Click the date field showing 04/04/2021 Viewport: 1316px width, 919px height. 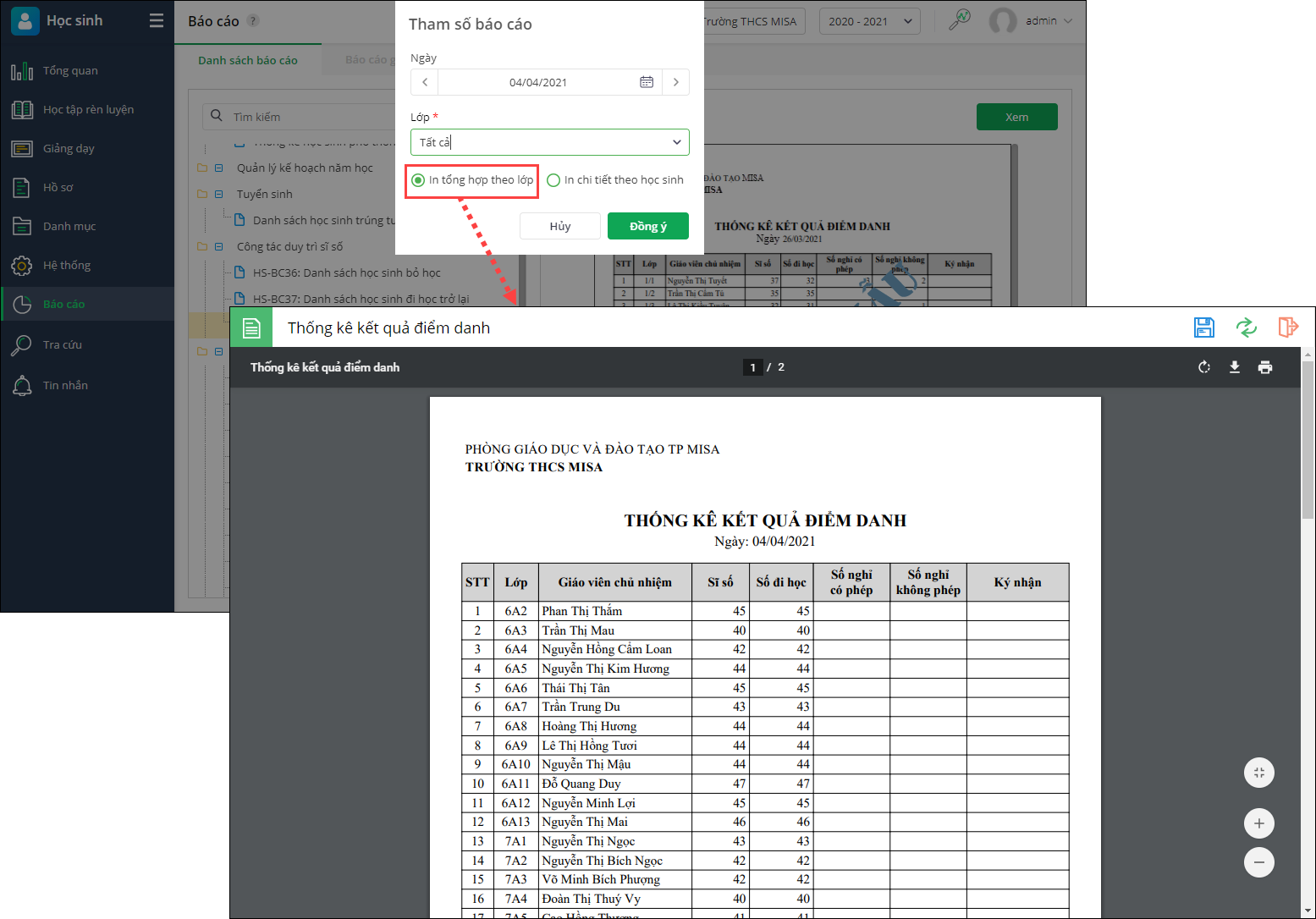[538, 82]
